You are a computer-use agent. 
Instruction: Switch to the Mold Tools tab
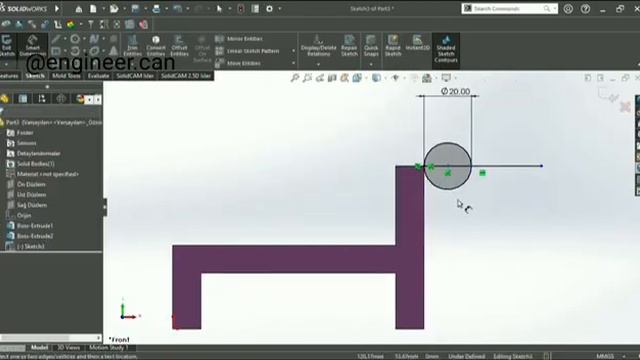coord(66,76)
